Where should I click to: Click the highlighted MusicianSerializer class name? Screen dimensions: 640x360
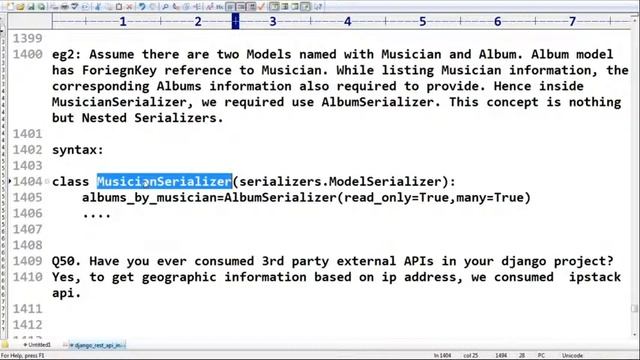coord(164,181)
